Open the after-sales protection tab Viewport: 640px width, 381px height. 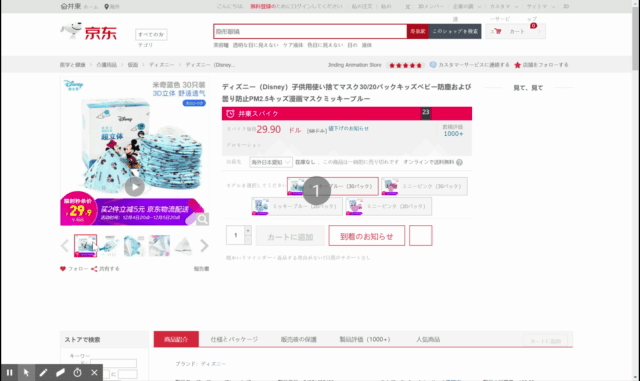click(x=298, y=339)
